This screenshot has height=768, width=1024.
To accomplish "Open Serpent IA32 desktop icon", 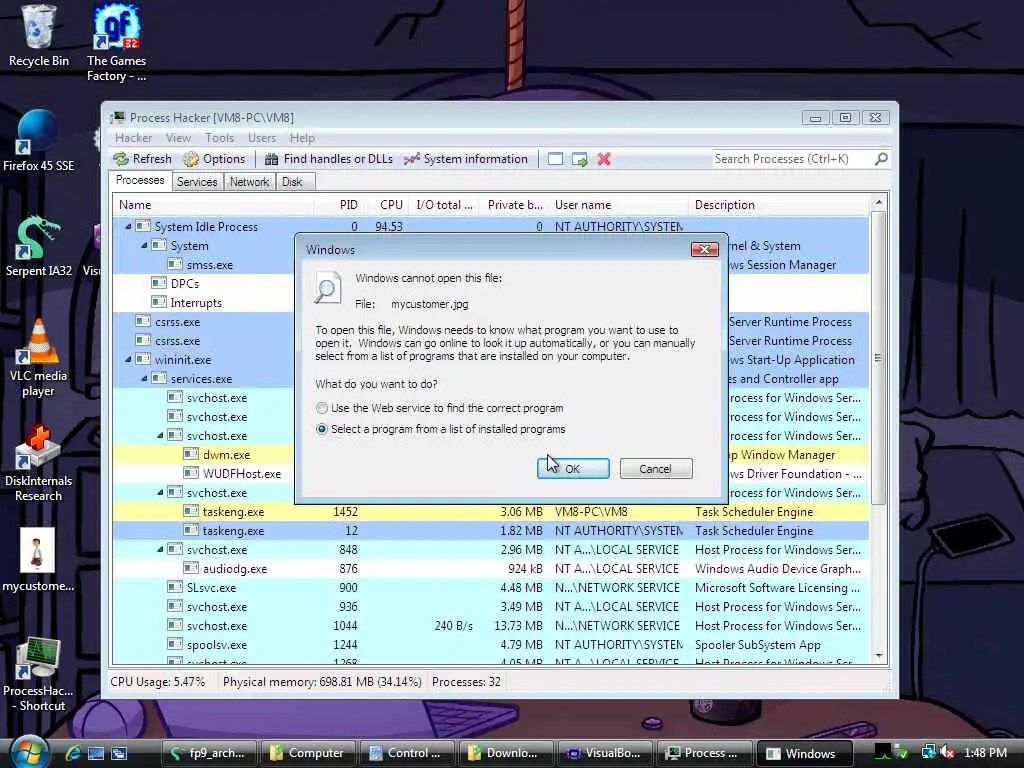I will (x=39, y=246).
